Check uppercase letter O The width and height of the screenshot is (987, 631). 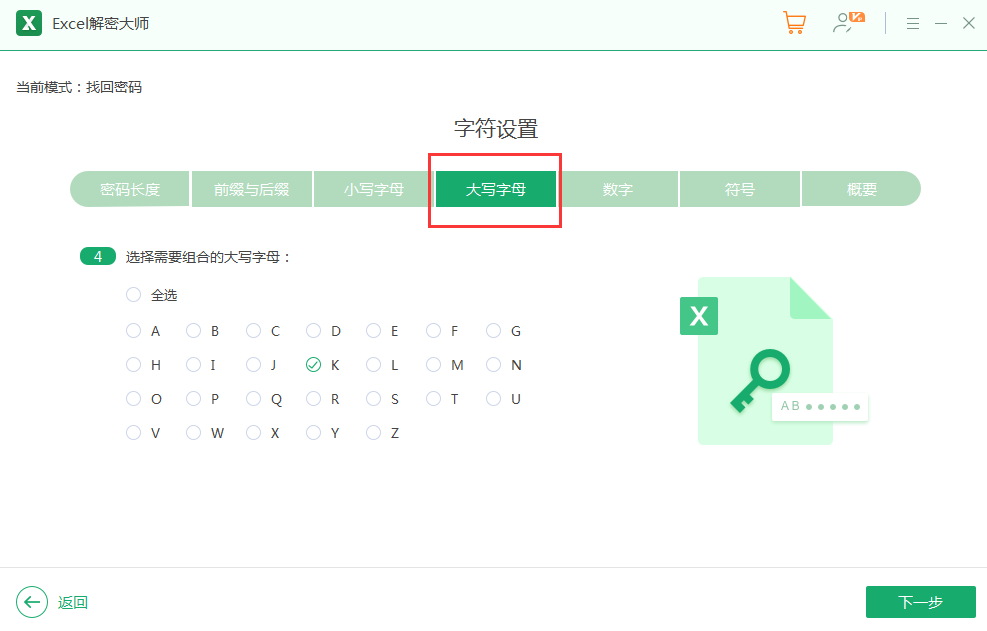click(x=133, y=399)
